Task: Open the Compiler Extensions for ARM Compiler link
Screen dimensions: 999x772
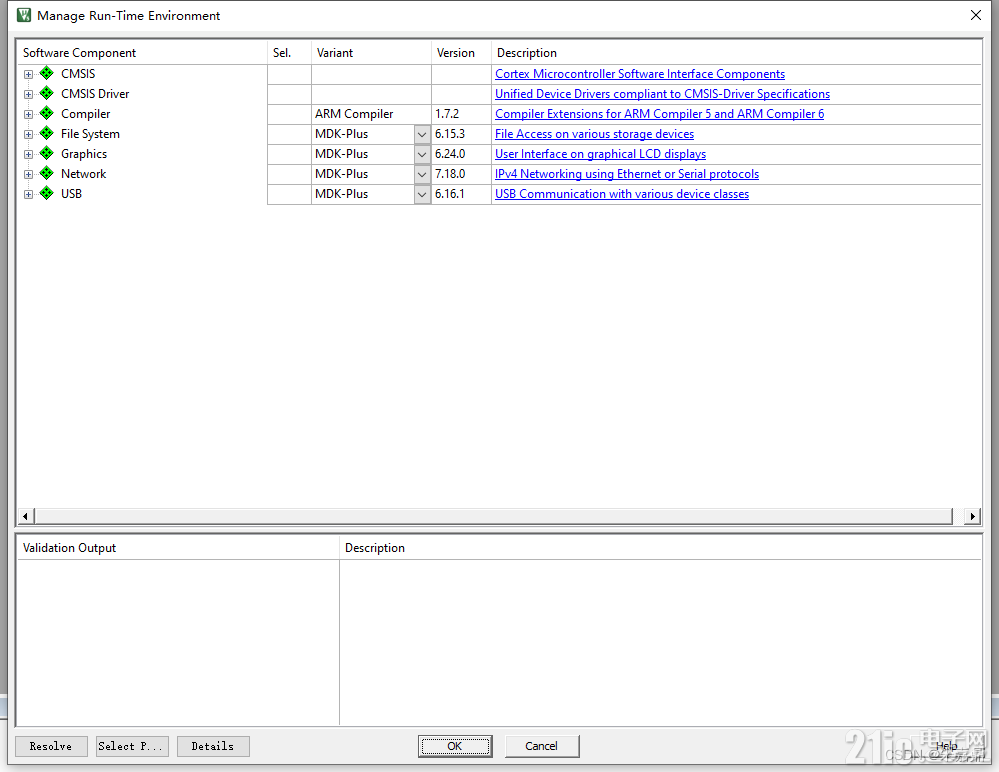Action: [659, 114]
